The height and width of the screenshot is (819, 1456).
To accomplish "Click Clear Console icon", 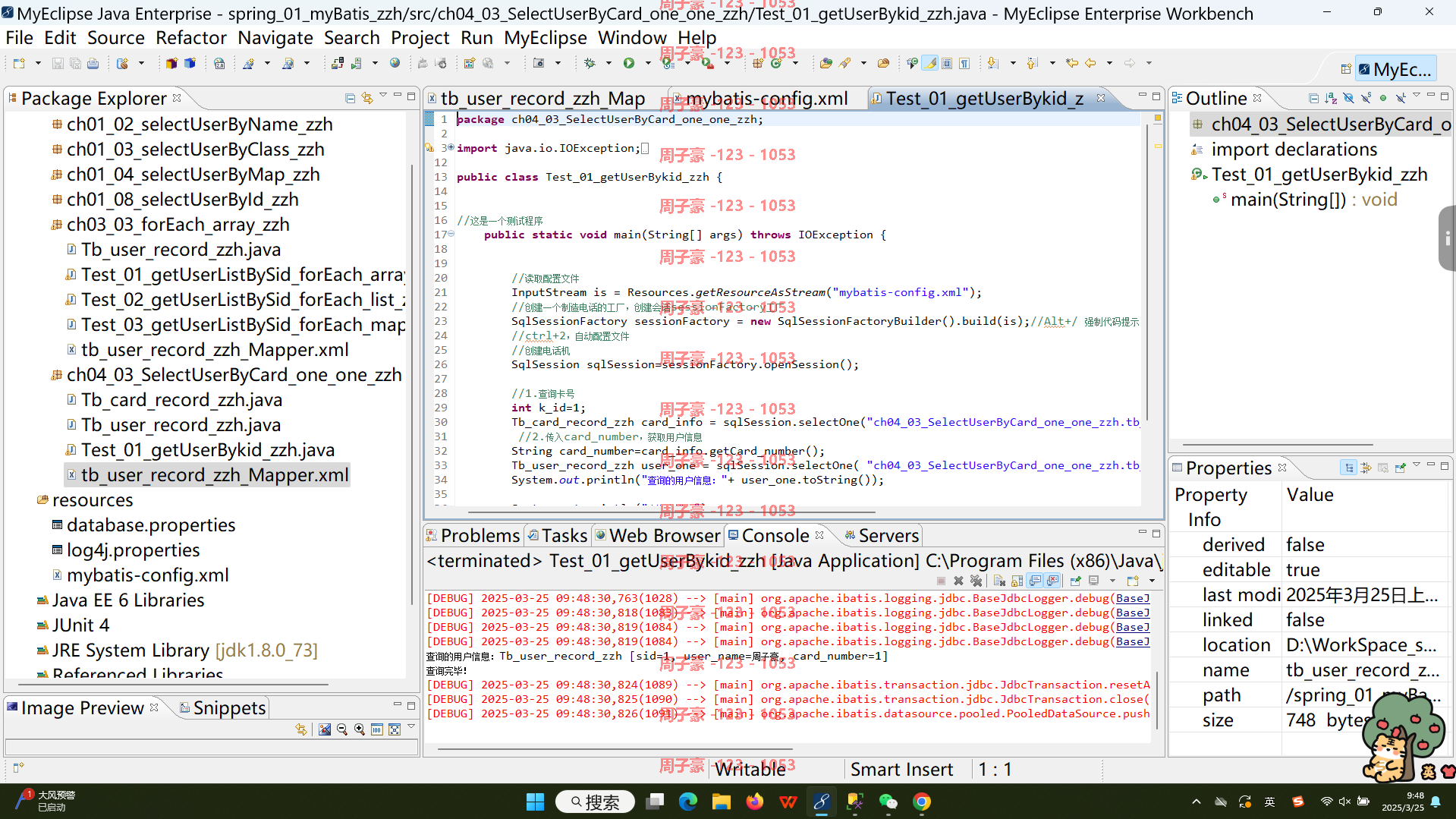I will tap(999, 581).
